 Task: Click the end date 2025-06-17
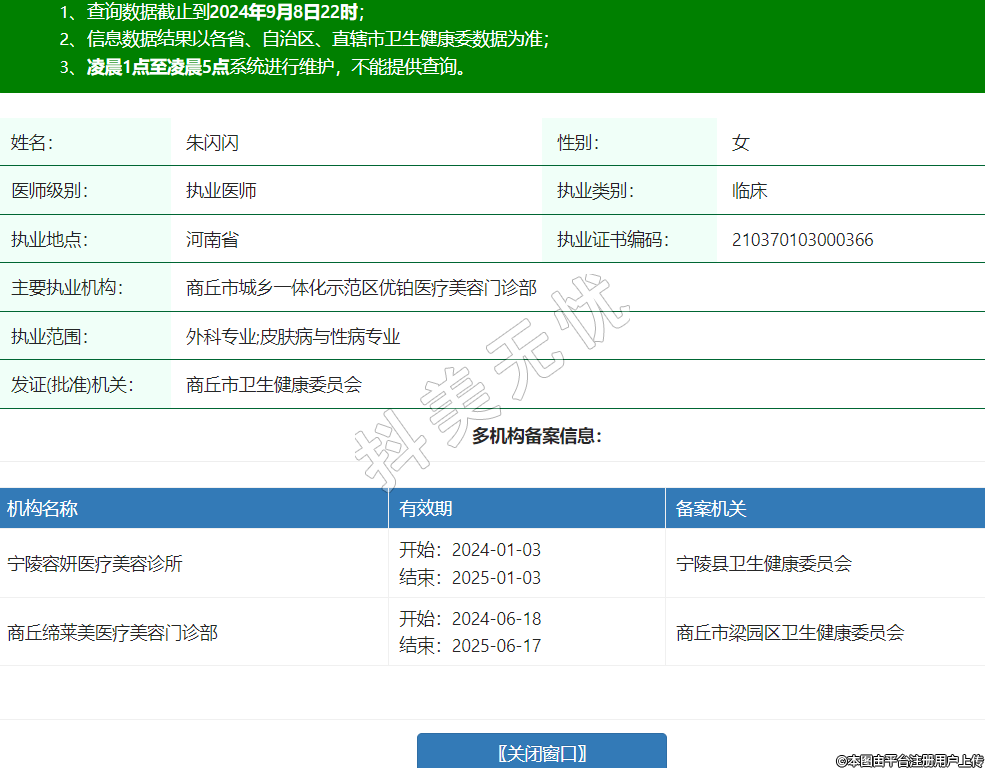496,646
